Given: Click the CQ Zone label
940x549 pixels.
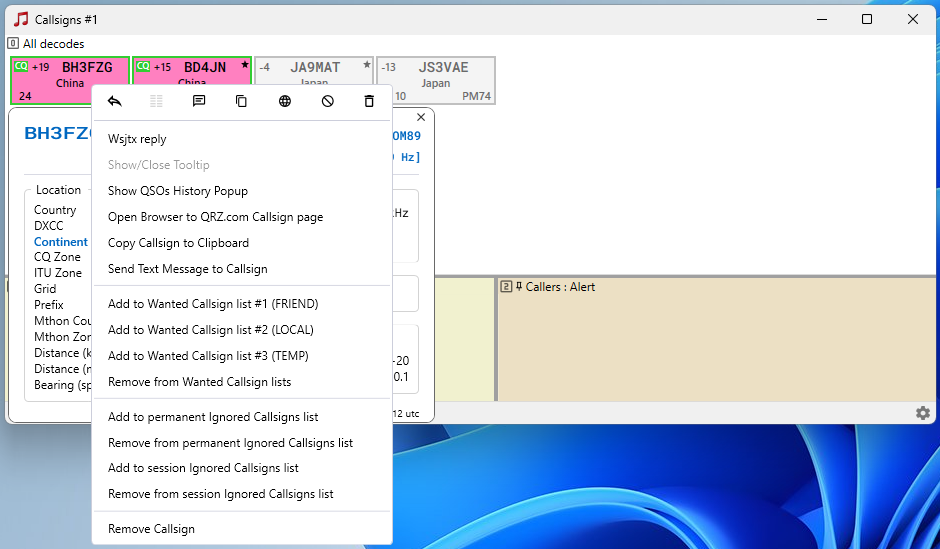Looking at the screenshot, I should pos(57,257).
